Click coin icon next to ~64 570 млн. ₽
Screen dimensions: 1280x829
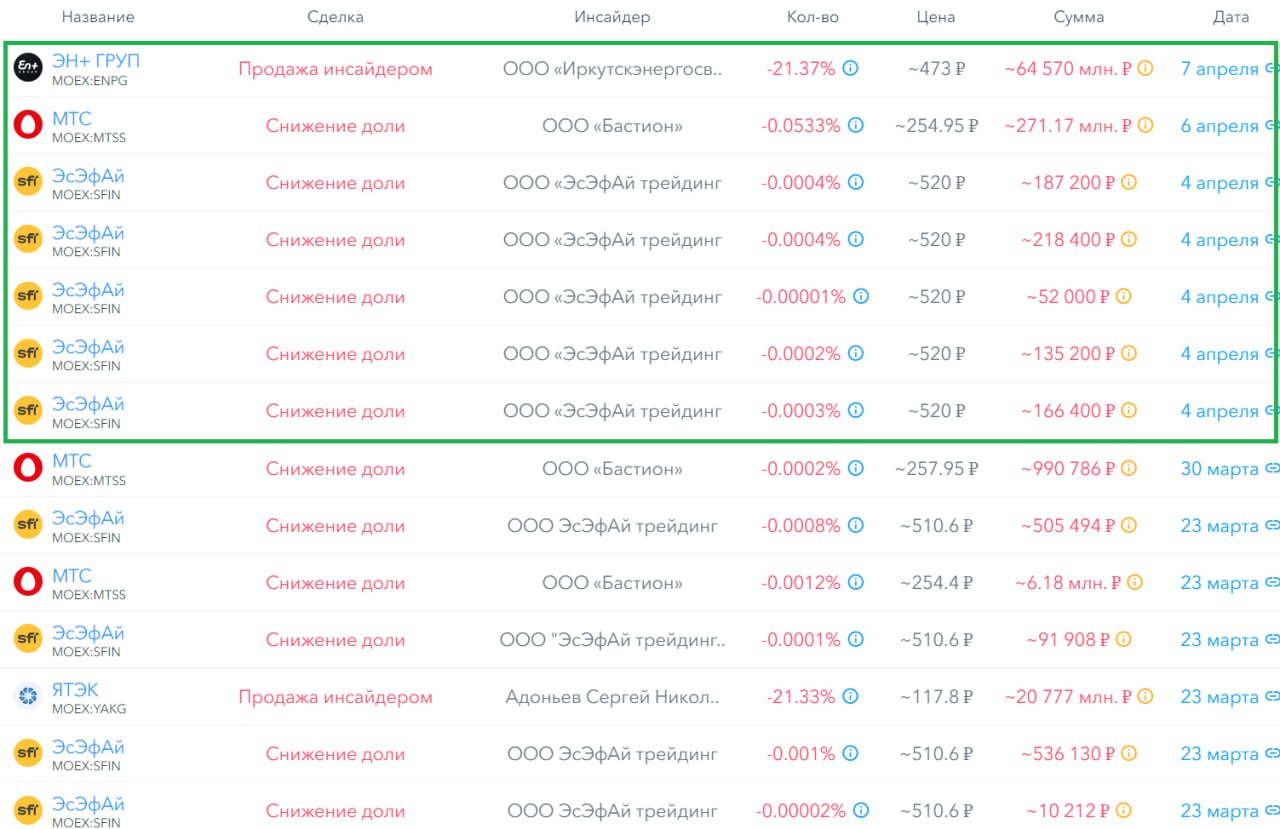pos(1145,69)
